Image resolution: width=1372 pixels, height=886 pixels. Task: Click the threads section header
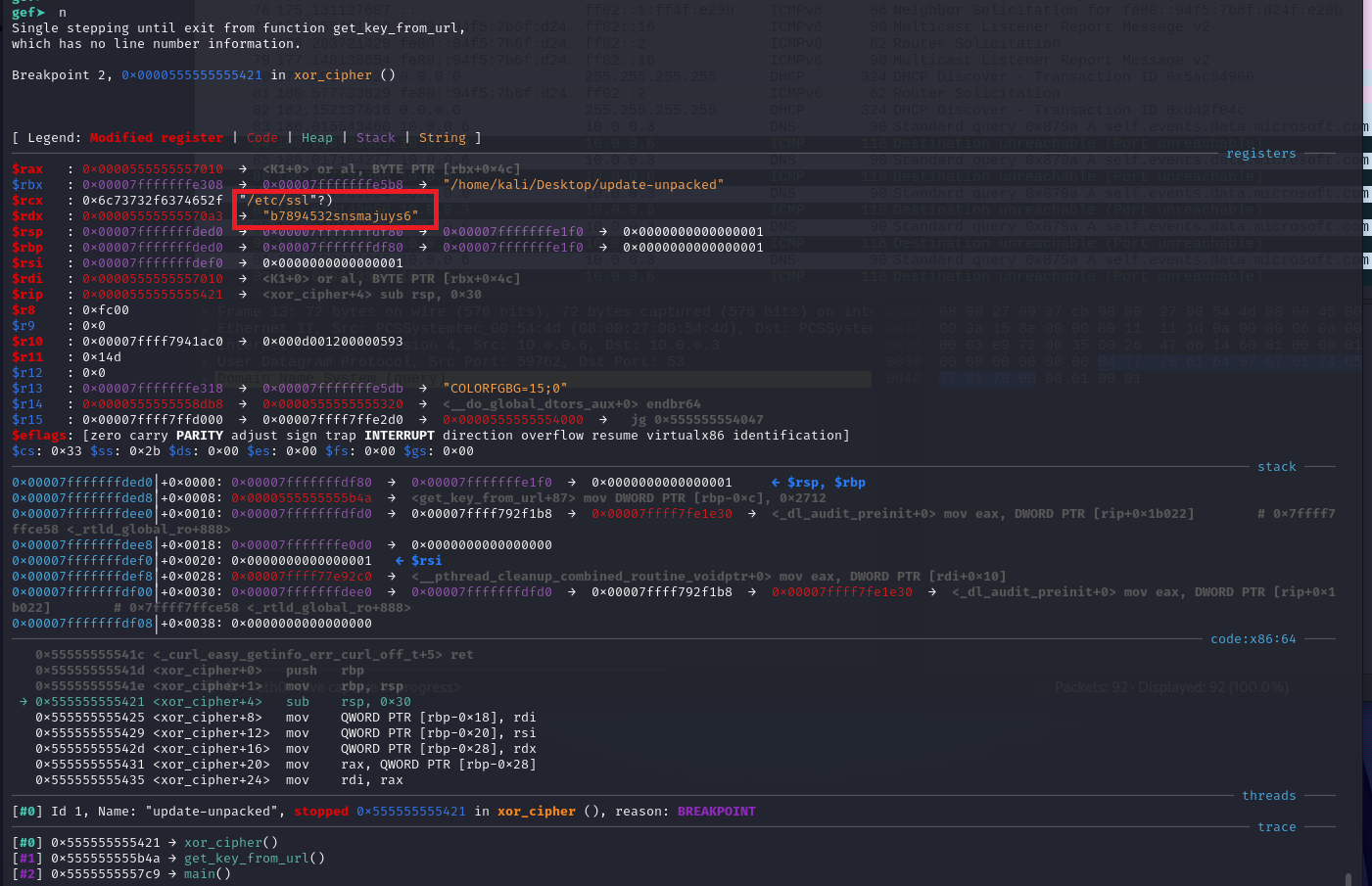(x=1269, y=796)
